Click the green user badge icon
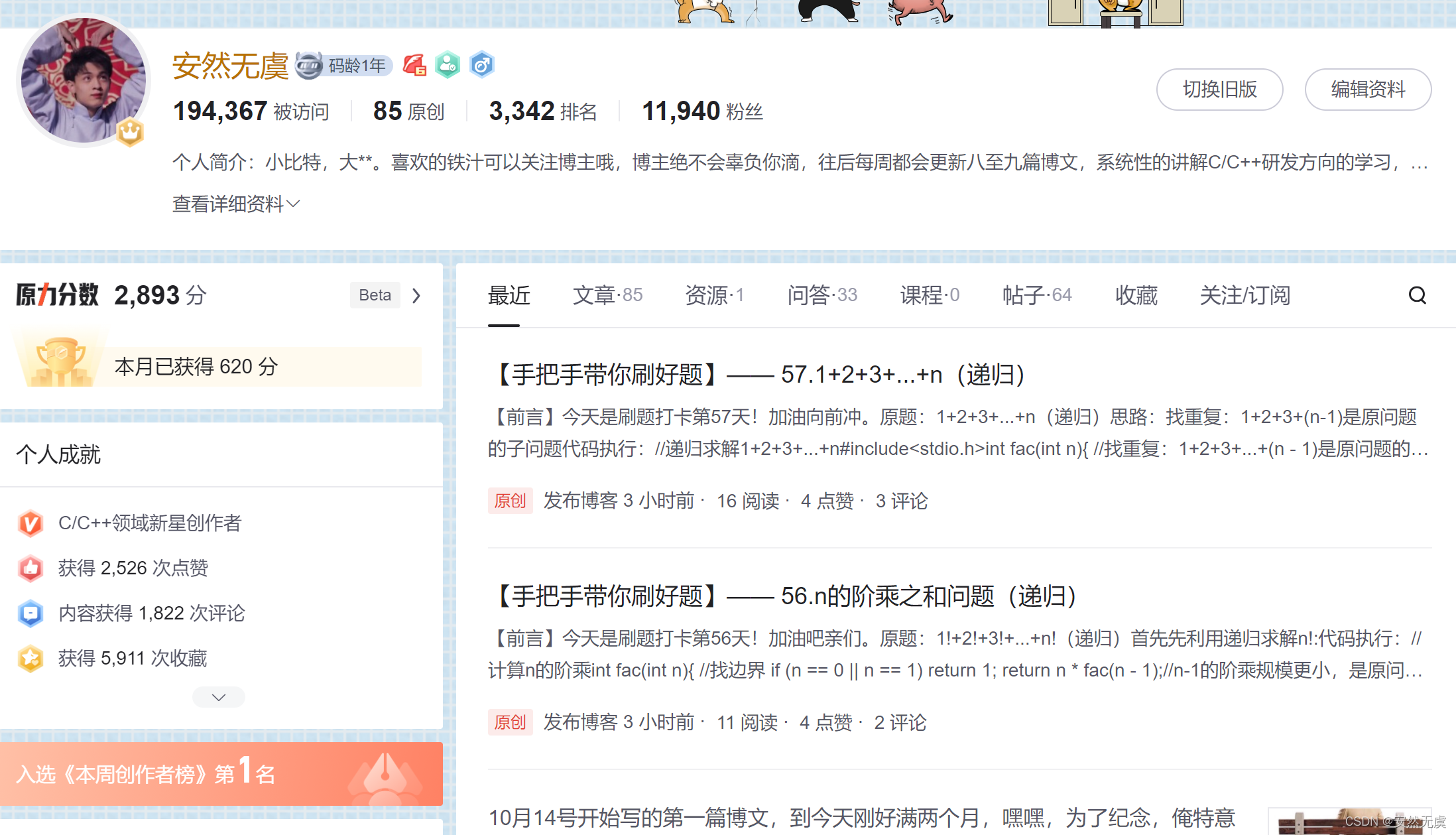Image resolution: width=1456 pixels, height=835 pixels. (x=448, y=65)
